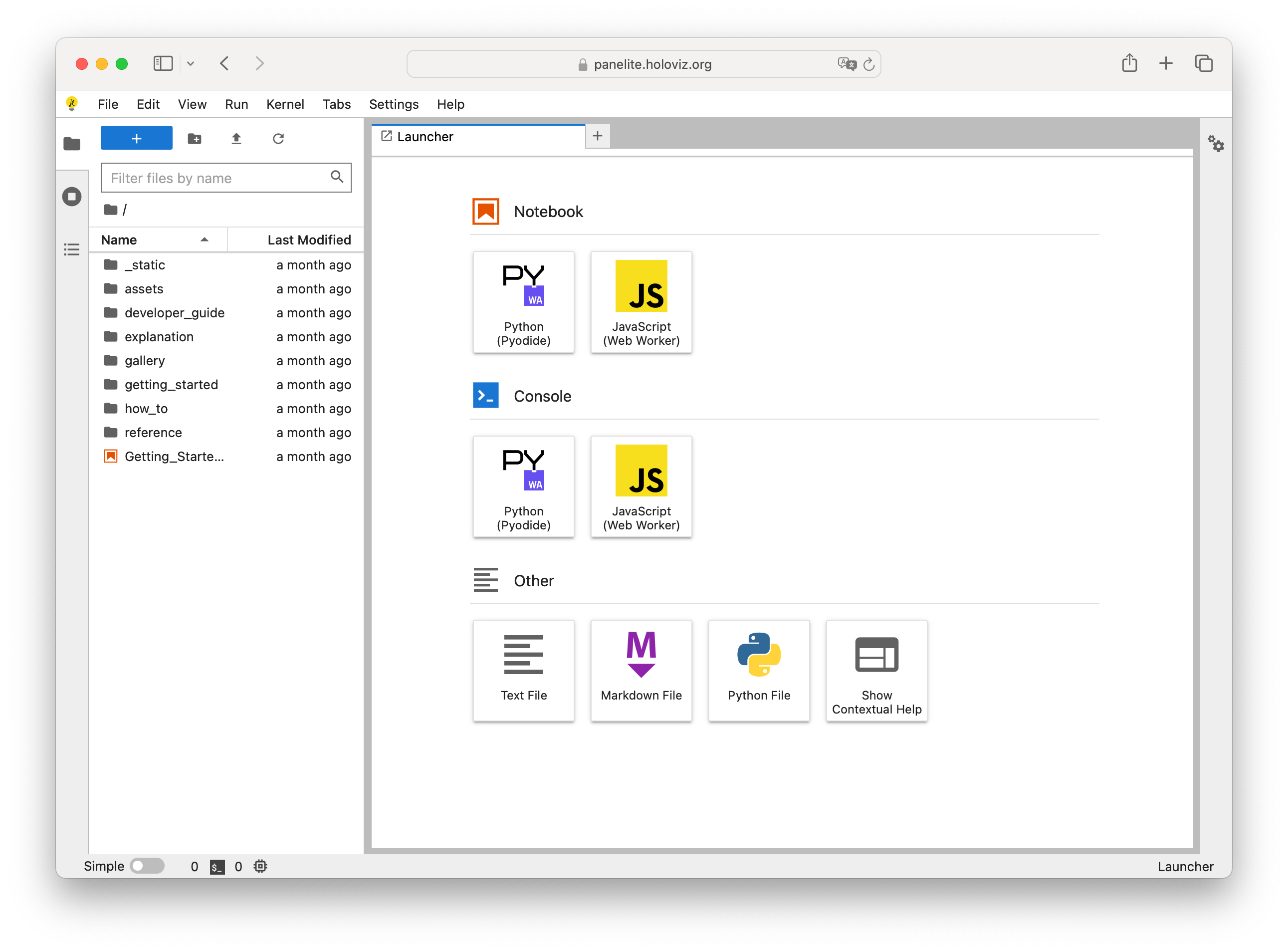The image size is (1288, 952).
Task: Open Running Terminals and Kernels sidebar
Action: pyautogui.click(x=72, y=197)
